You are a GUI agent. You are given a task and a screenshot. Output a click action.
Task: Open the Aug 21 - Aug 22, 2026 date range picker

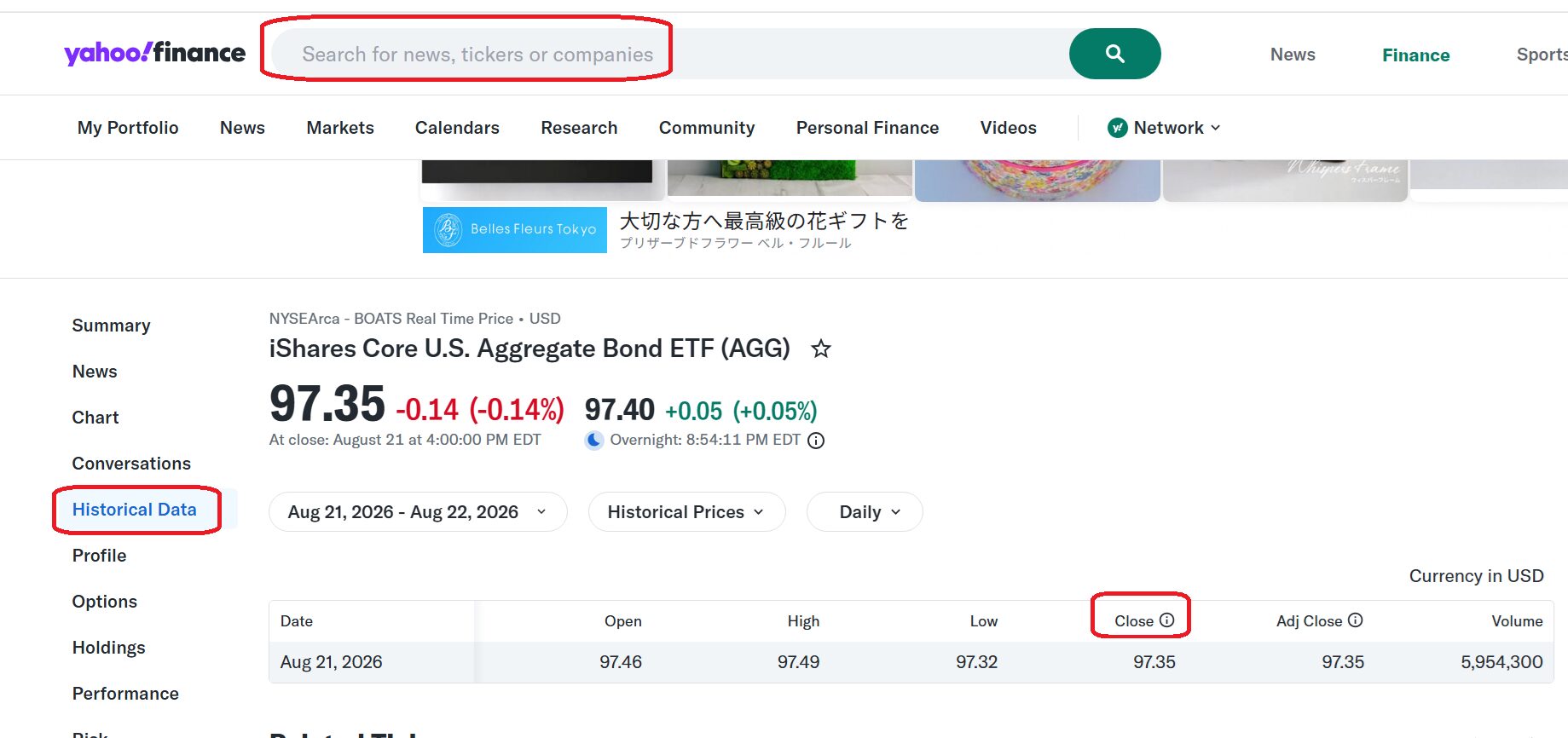coord(418,512)
